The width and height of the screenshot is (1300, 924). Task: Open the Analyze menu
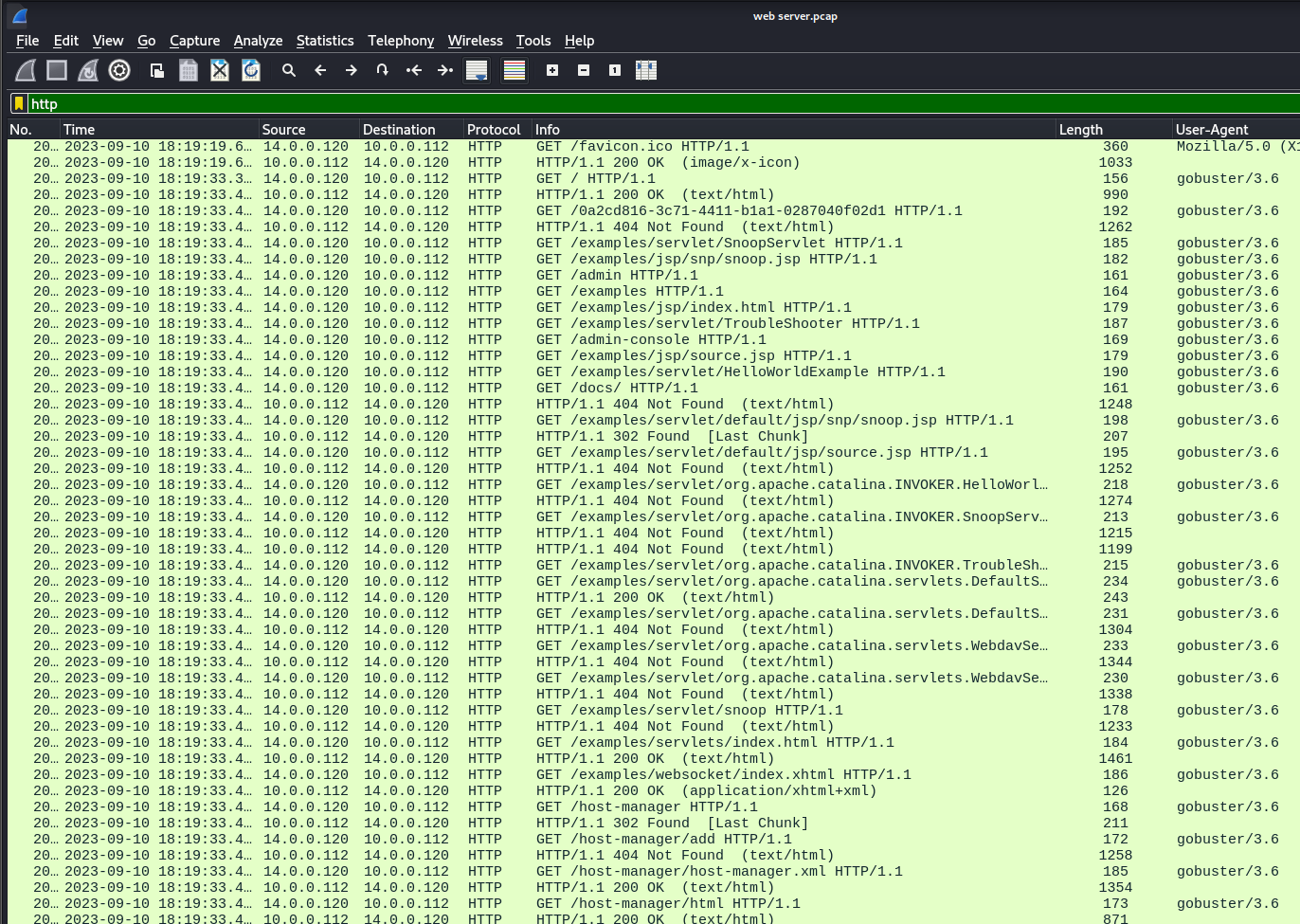click(258, 41)
